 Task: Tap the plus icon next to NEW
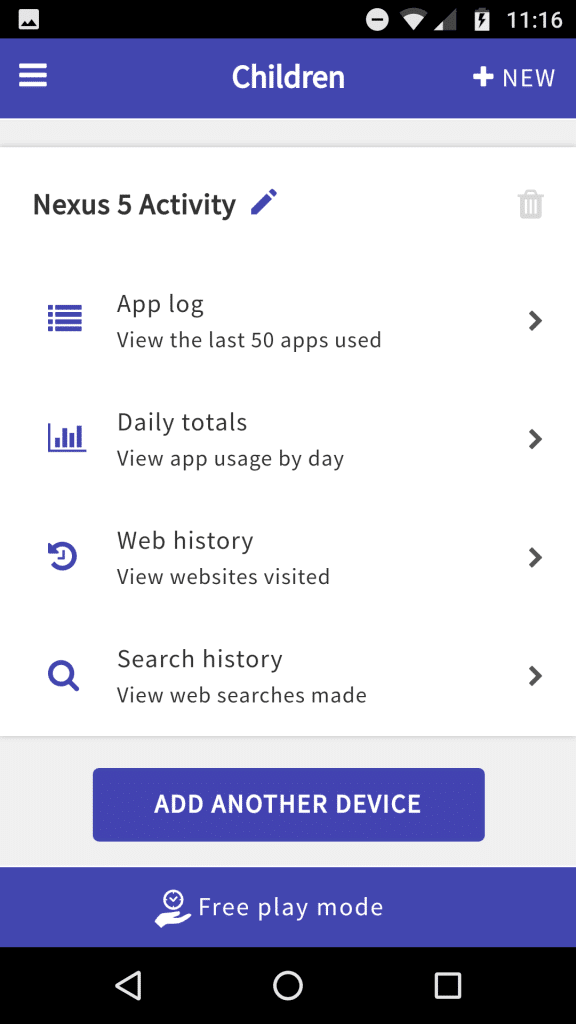click(x=483, y=76)
